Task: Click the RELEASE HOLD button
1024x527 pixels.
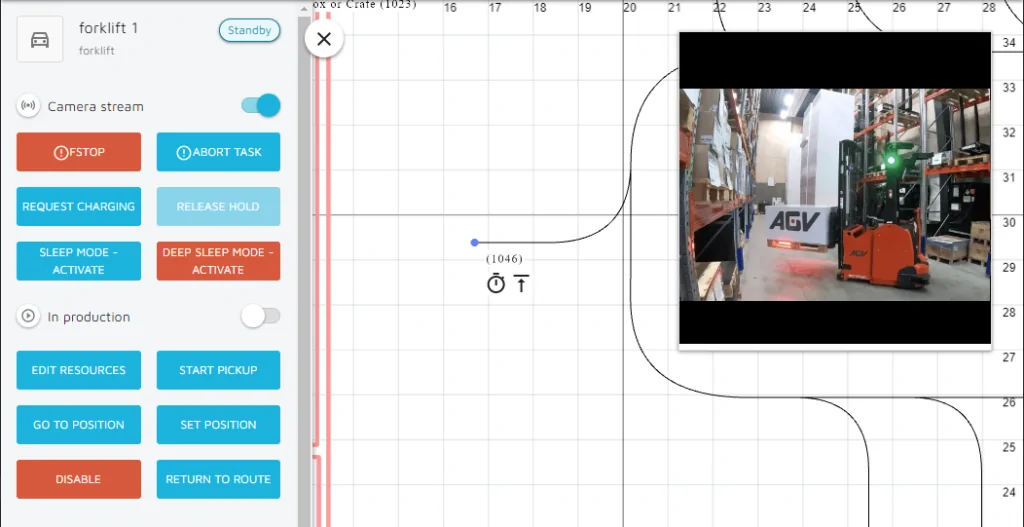Action: point(218,207)
